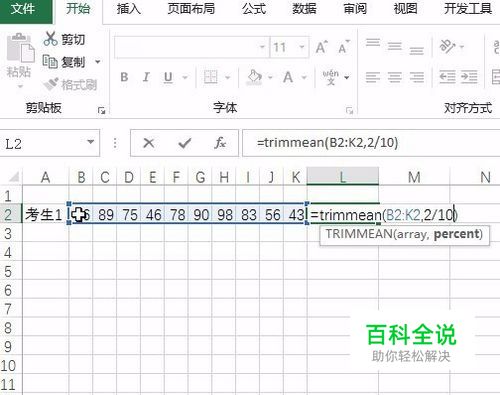Click the wén phonetic guide icon
The height and width of the screenshot is (395, 500).
point(330,77)
